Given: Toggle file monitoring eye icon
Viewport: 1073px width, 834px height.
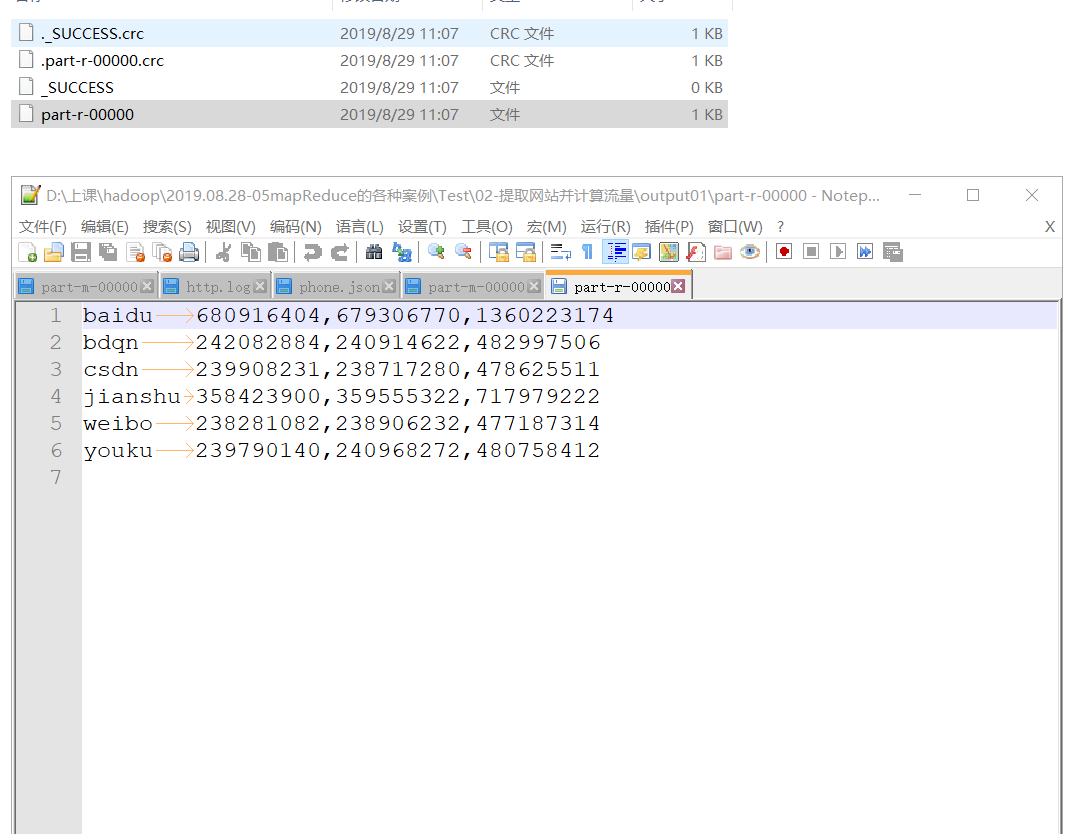Looking at the screenshot, I should [x=750, y=252].
